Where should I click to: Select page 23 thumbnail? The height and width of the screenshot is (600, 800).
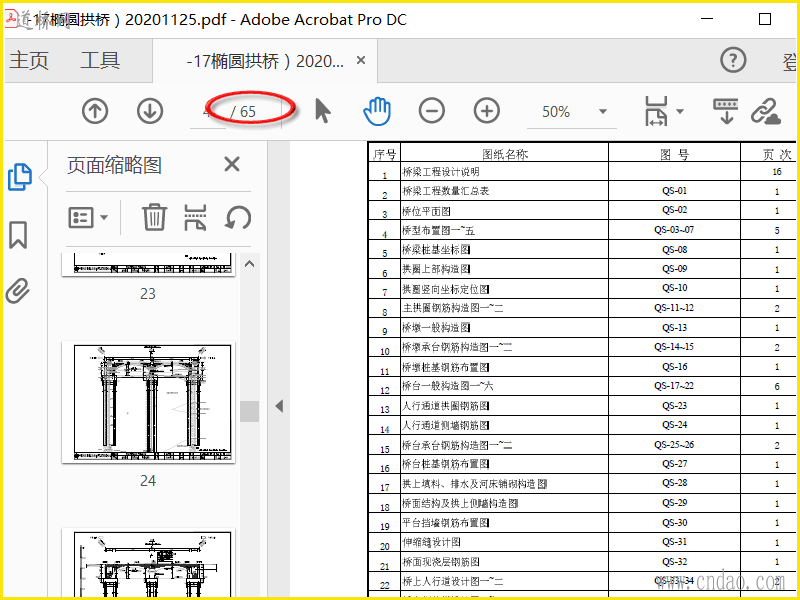(x=148, y=264)
